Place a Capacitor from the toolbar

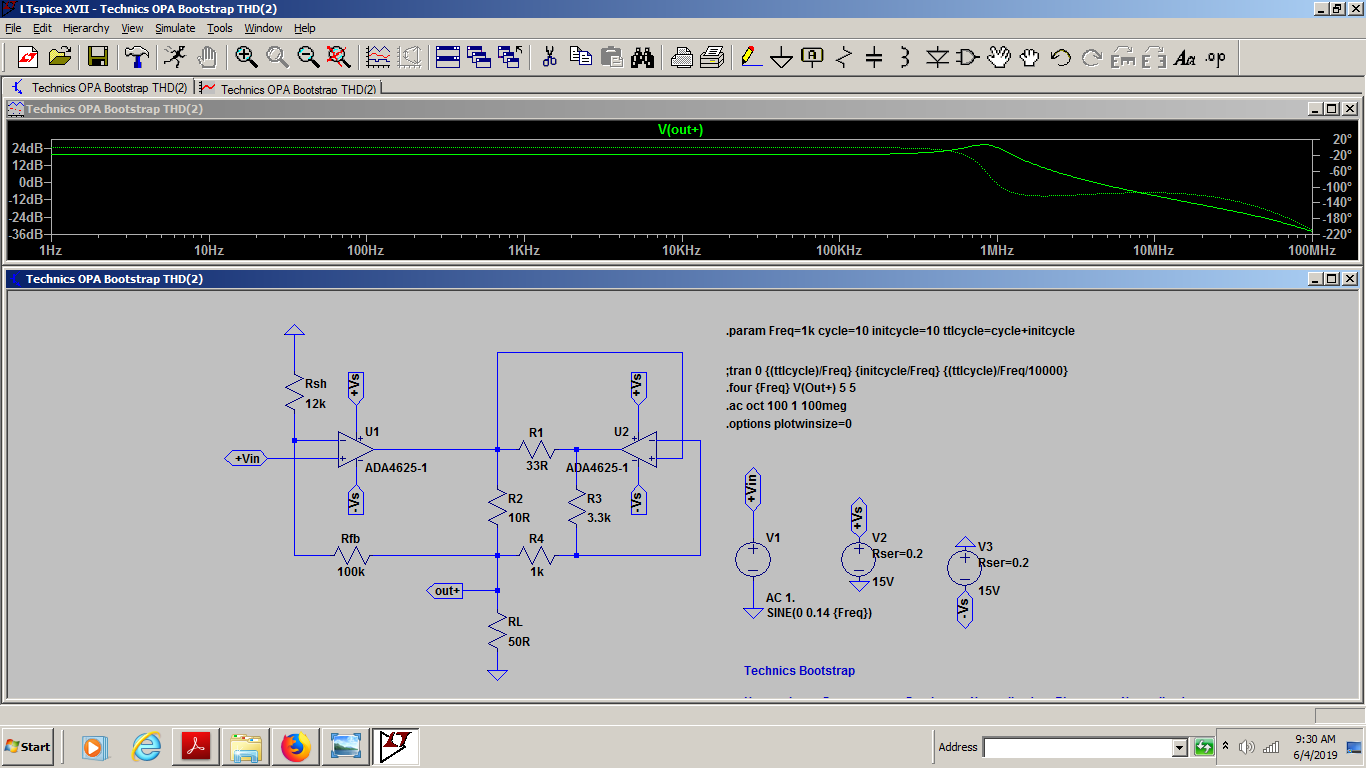click(x=875, y=57)
